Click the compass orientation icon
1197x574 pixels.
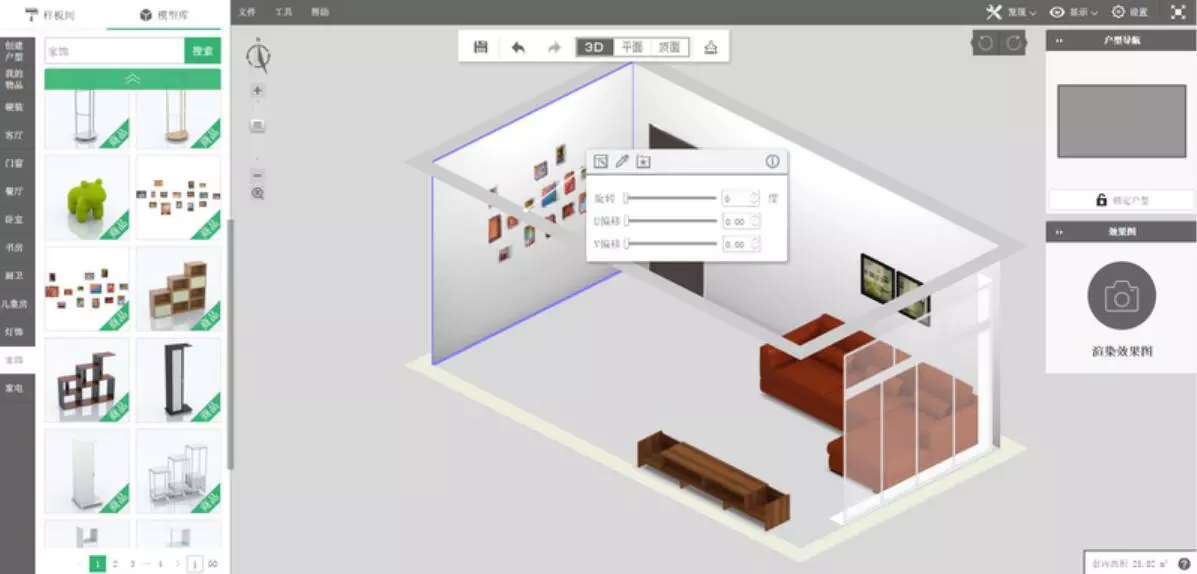[258, 56]
